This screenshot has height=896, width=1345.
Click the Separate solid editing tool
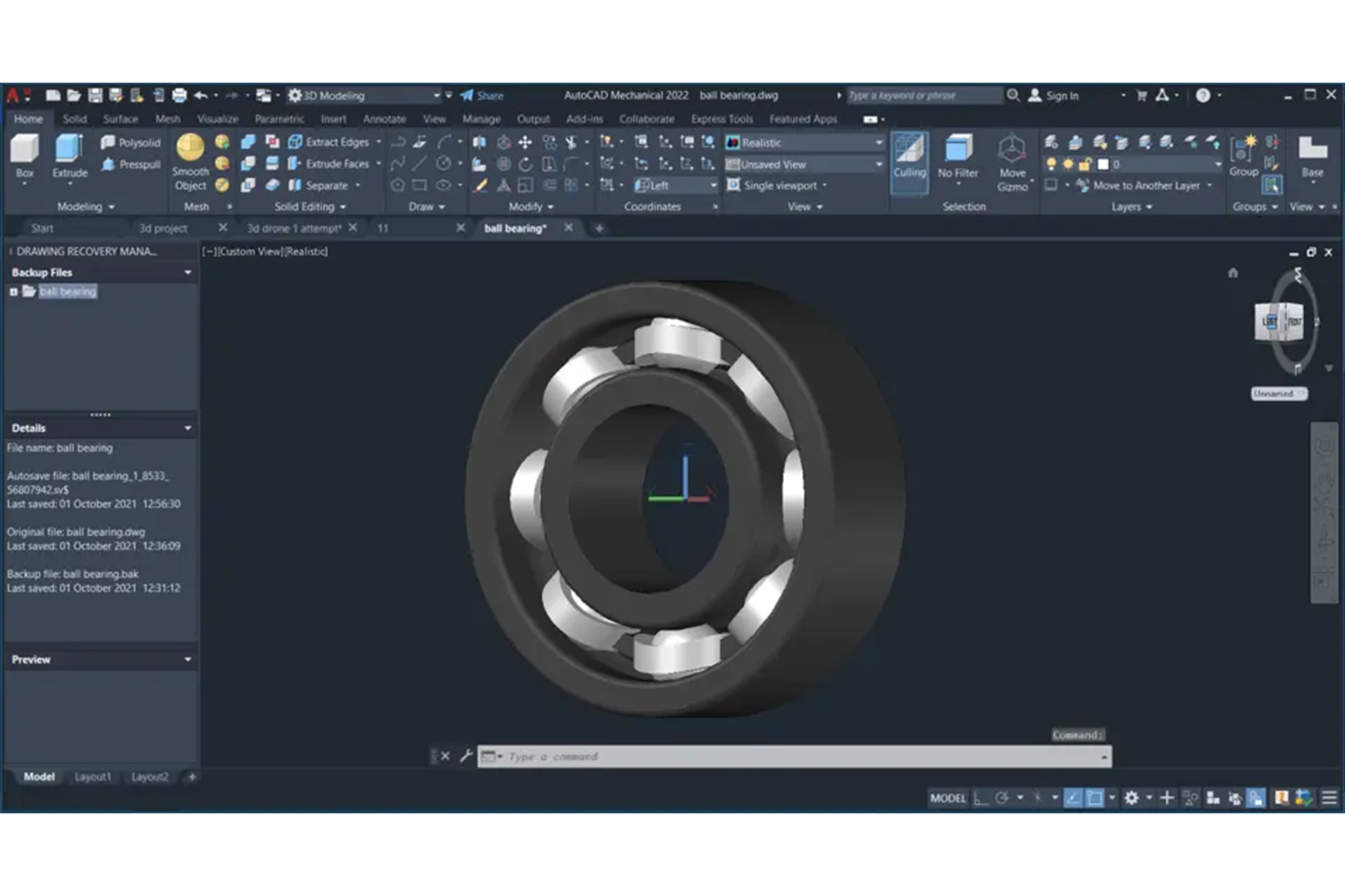[319, 185]
